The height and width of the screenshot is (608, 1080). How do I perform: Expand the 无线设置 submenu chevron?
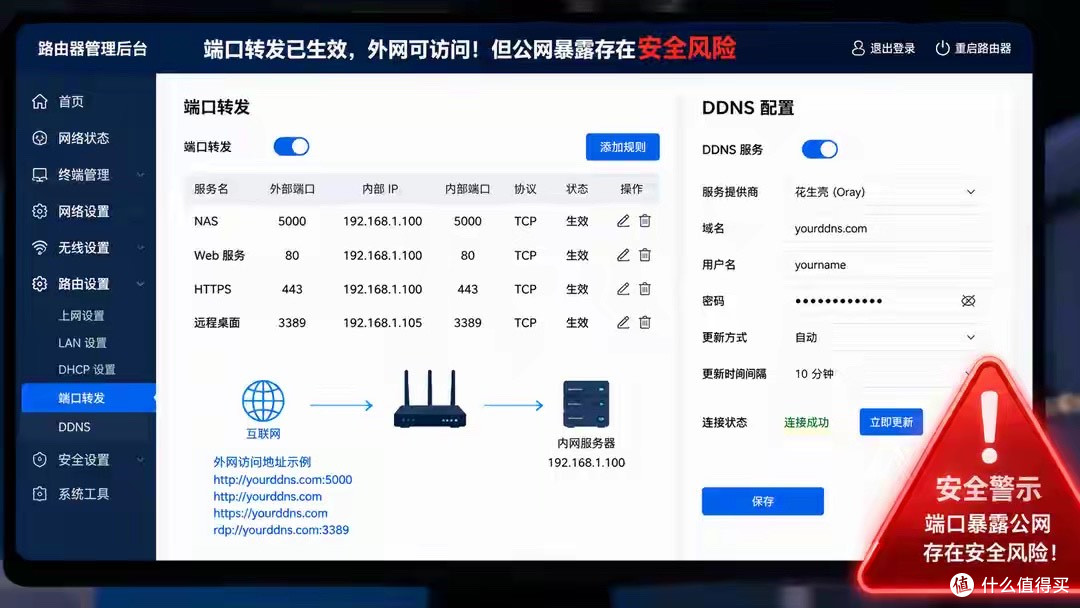pos(141,248)
